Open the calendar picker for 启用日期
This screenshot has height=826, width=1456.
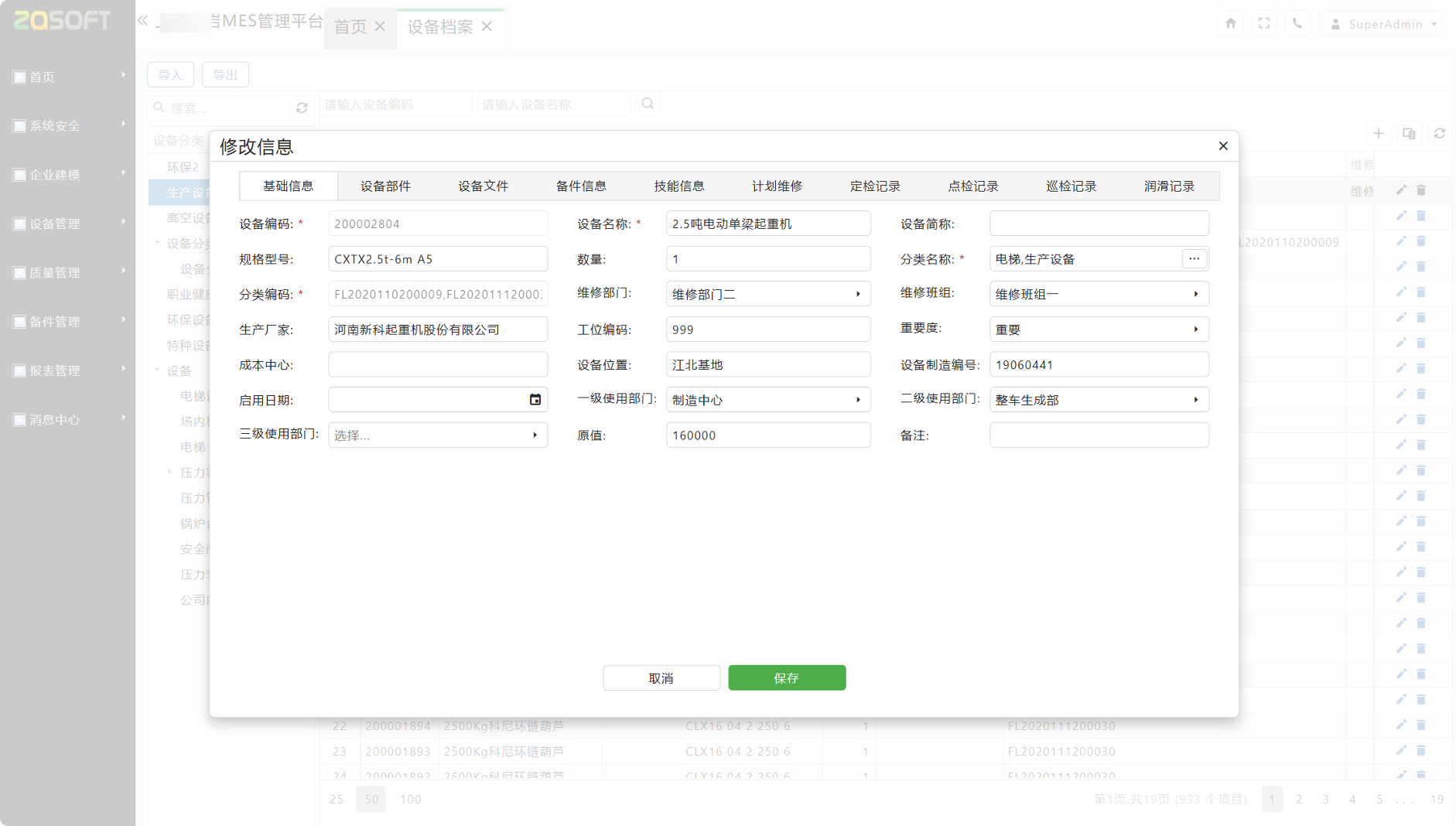coord(535,400)
